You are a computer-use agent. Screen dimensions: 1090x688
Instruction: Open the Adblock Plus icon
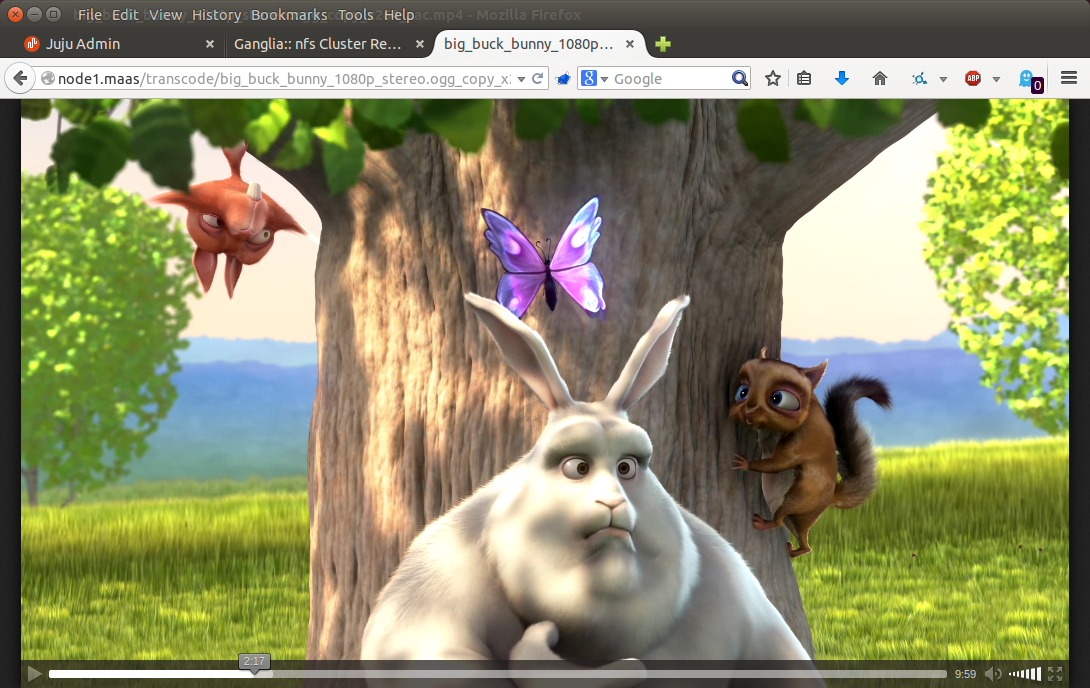point(973,79)
